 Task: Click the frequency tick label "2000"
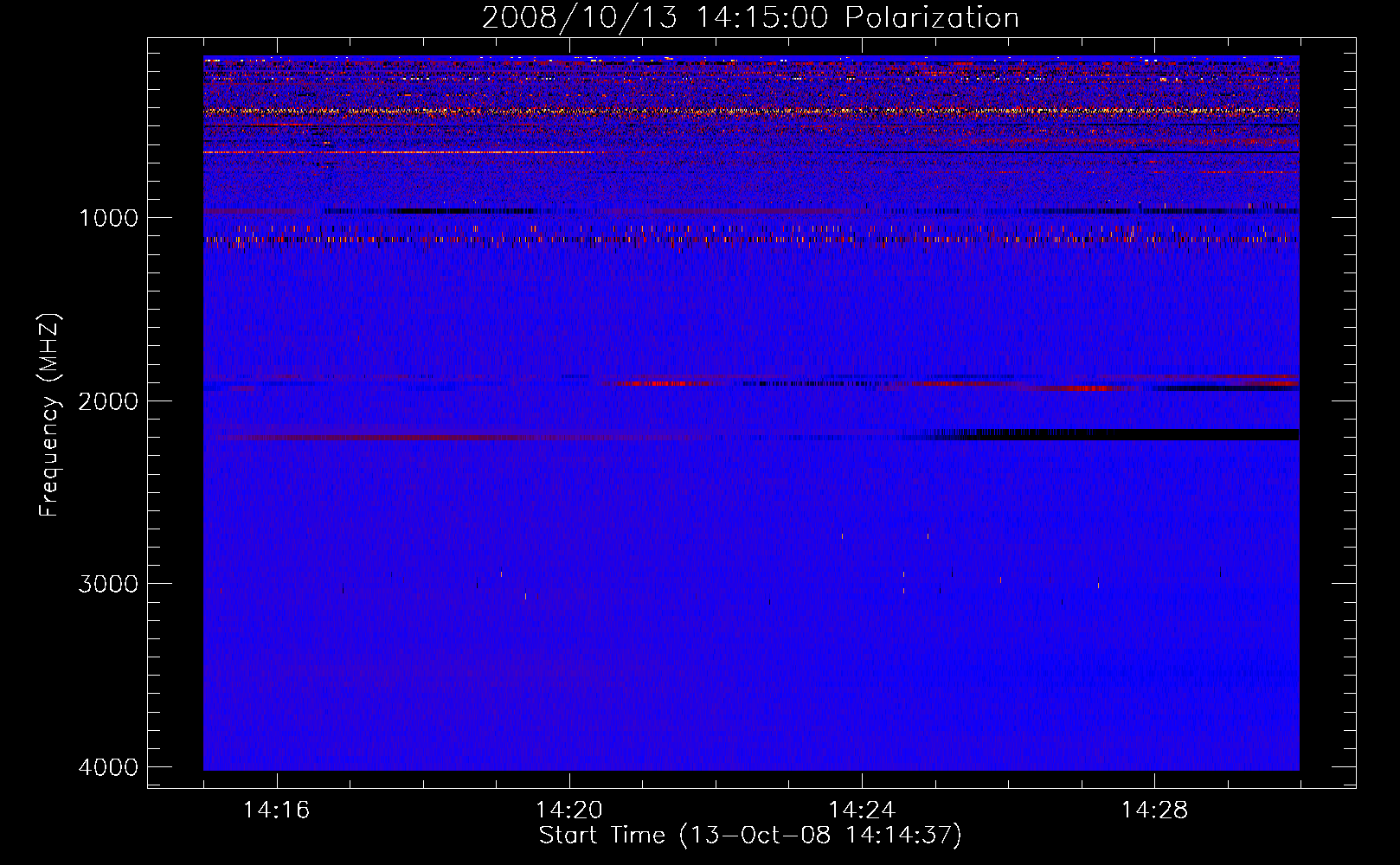(x=108, y=401)
